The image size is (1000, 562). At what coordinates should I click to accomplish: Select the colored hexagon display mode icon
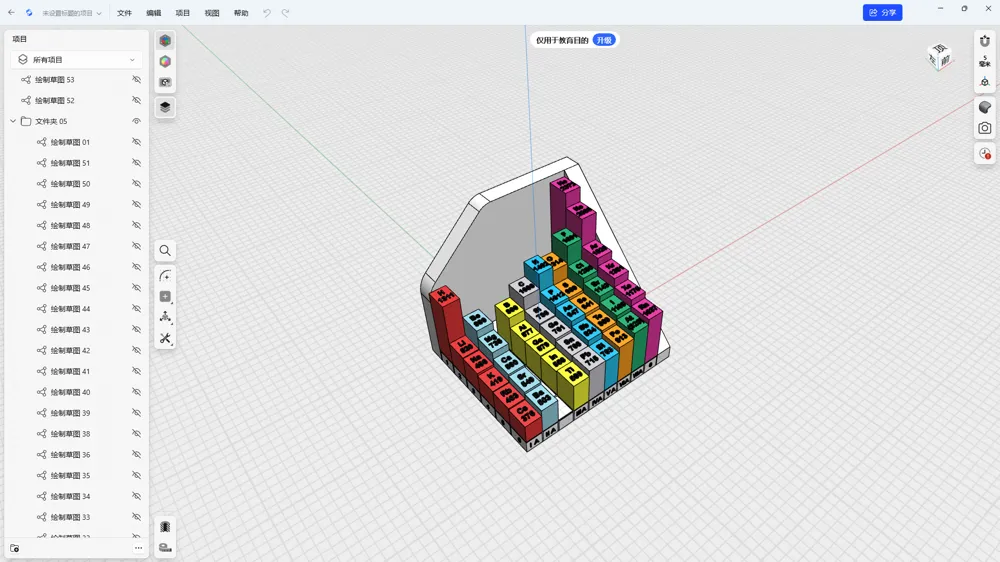[165, 41]
